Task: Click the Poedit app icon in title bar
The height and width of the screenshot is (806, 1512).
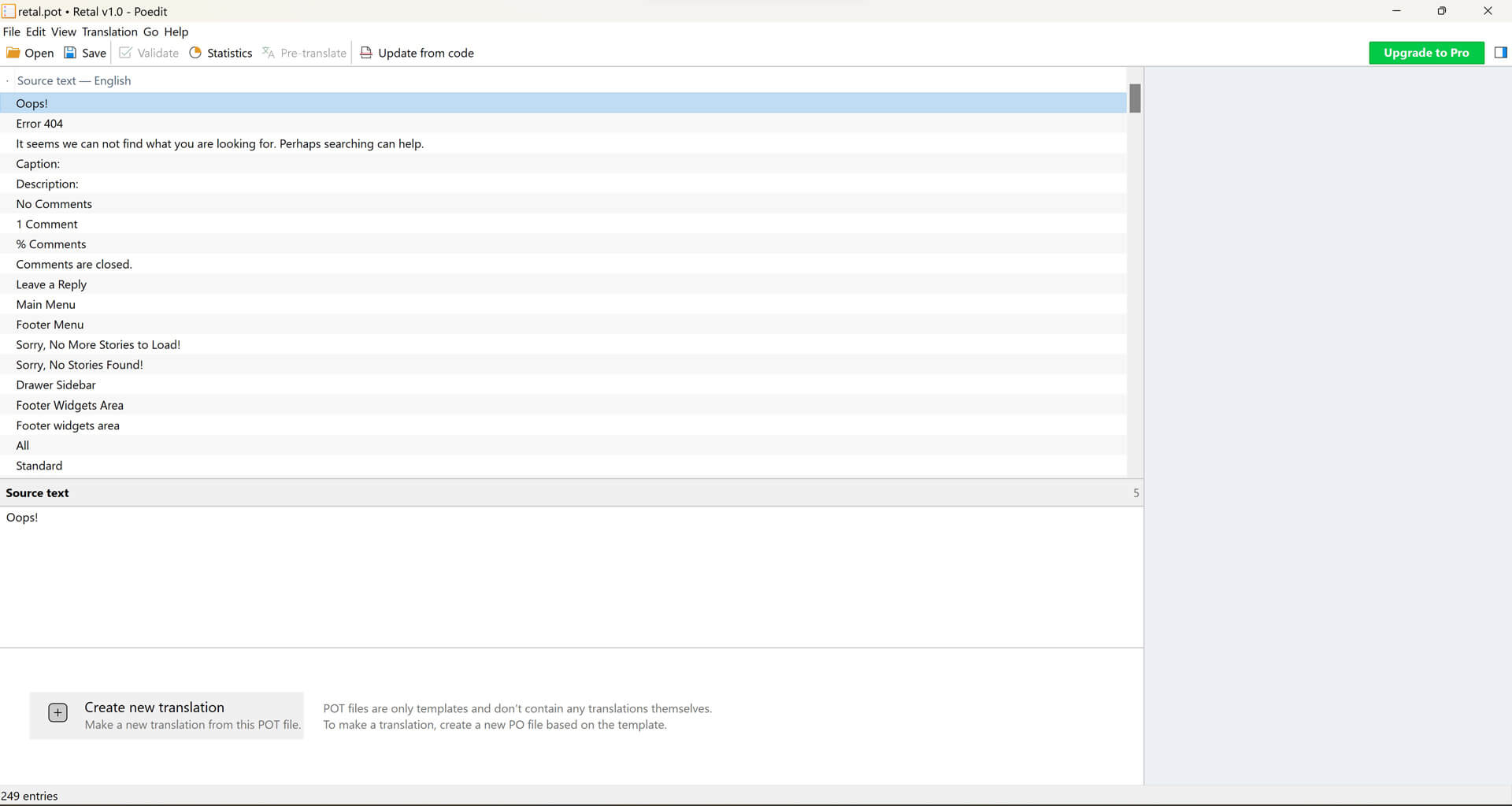Action: click(9, 11)
